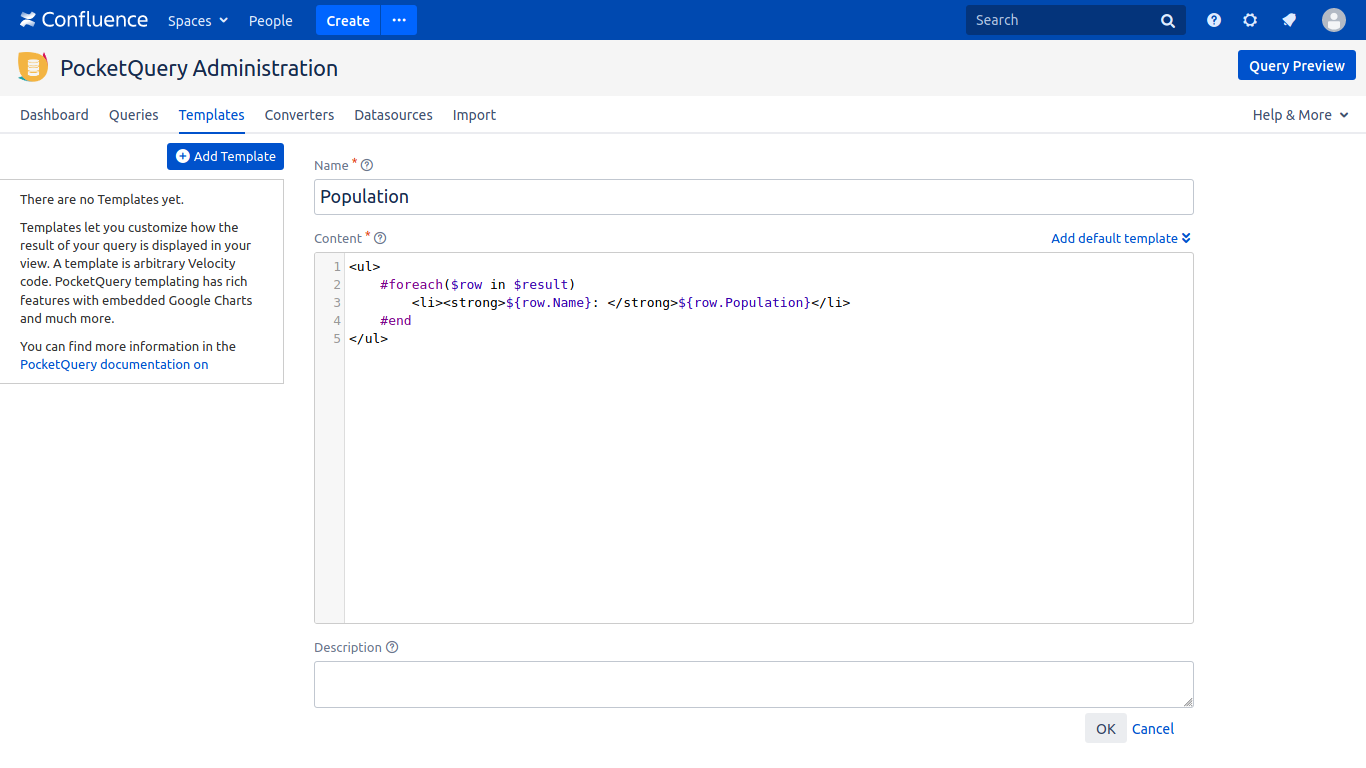This screenshot has height=768, width=1366.
Task: Click the Add Template button
Action: pyautogui.click(x=225, y=156)
